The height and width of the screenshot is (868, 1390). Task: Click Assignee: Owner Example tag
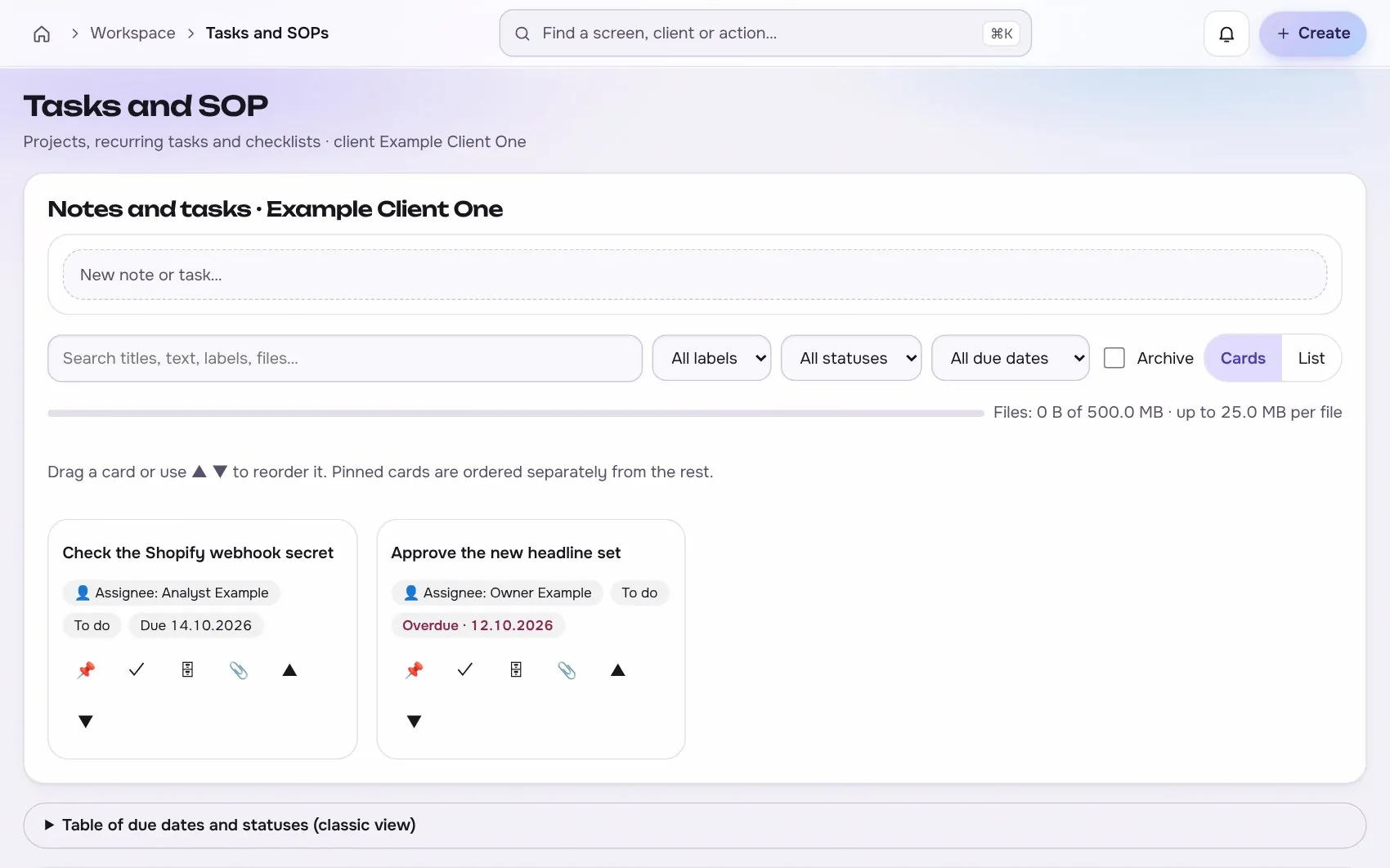(497, 593)
